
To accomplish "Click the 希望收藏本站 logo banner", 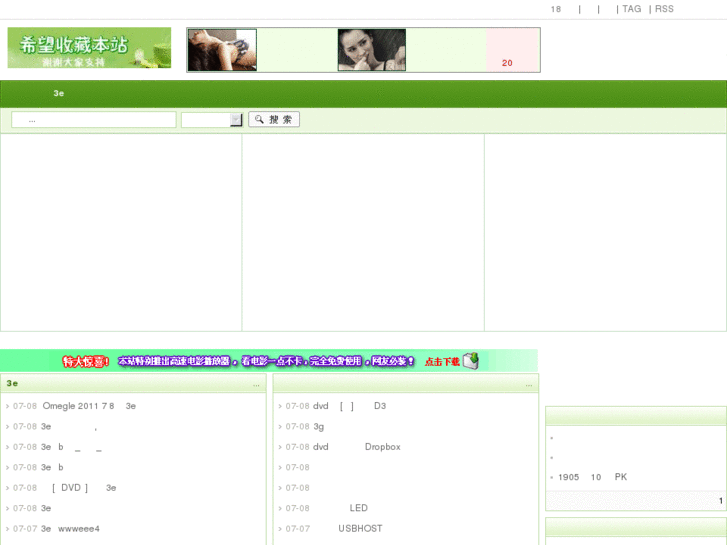I will click(x=89, y=48).
